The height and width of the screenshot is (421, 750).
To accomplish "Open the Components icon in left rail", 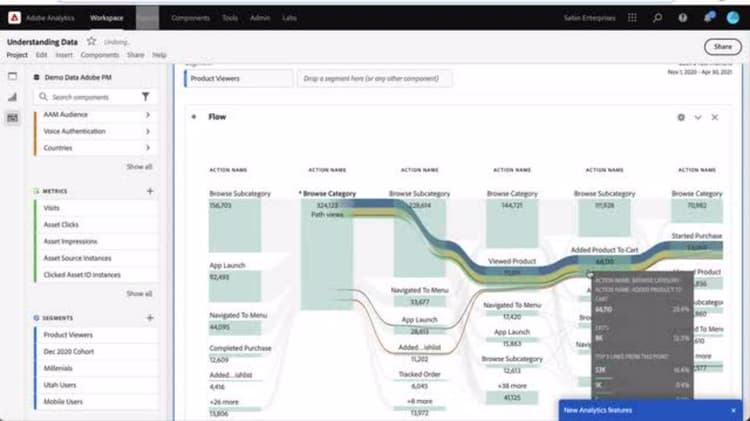I will pos(12,118).
